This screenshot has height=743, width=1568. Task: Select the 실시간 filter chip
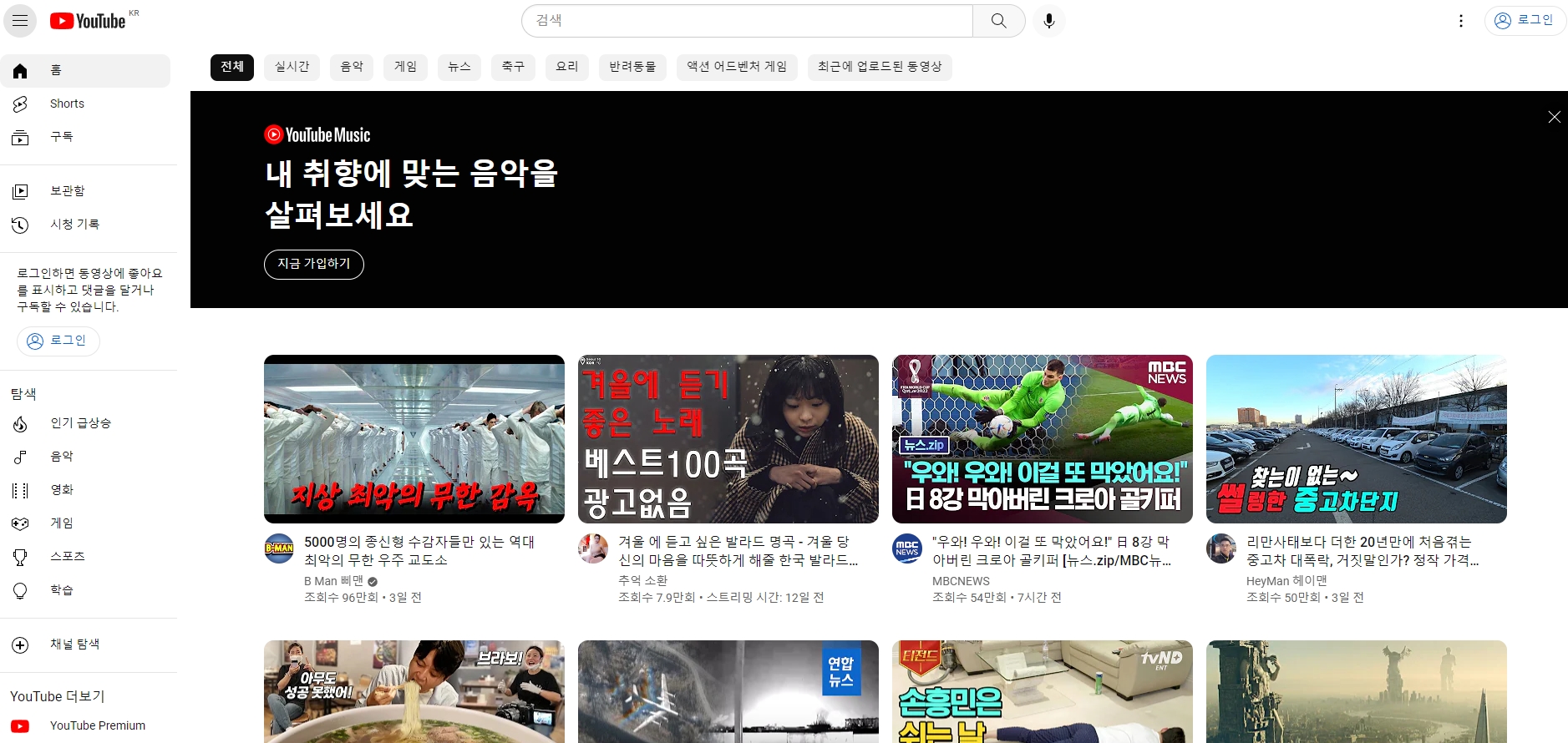click(x=292, y=67)
